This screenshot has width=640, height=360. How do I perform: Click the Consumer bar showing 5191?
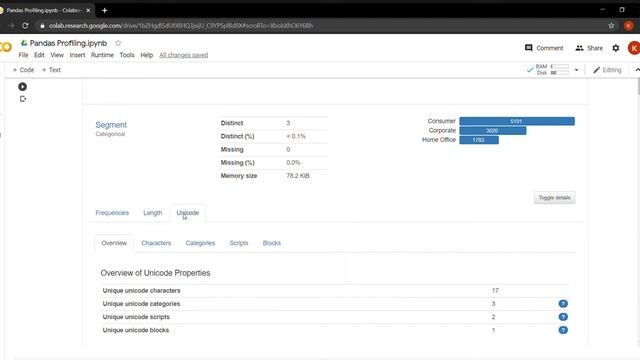pos(517,121)
